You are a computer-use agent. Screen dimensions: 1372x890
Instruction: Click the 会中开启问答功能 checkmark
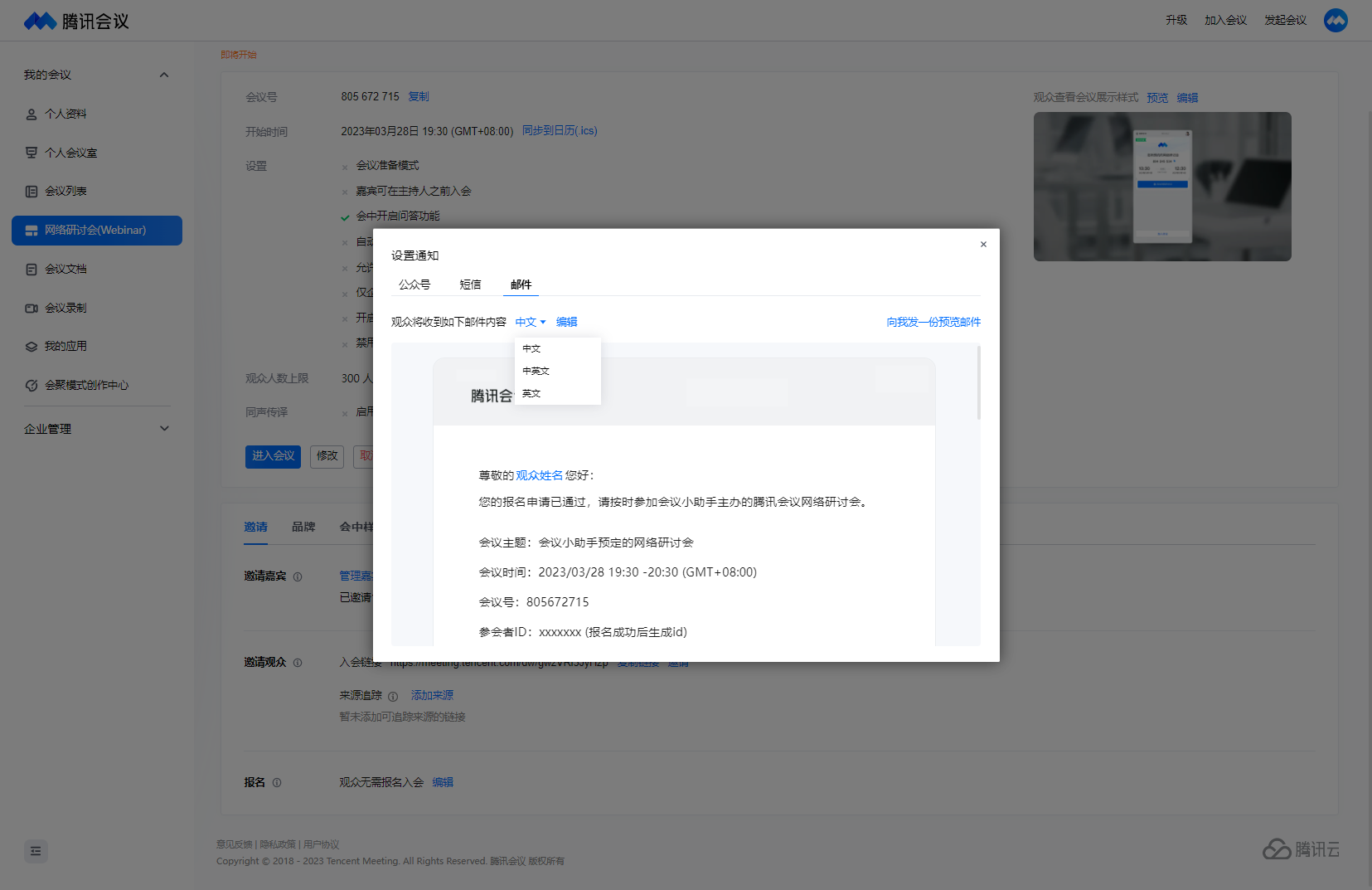(345, 217)
